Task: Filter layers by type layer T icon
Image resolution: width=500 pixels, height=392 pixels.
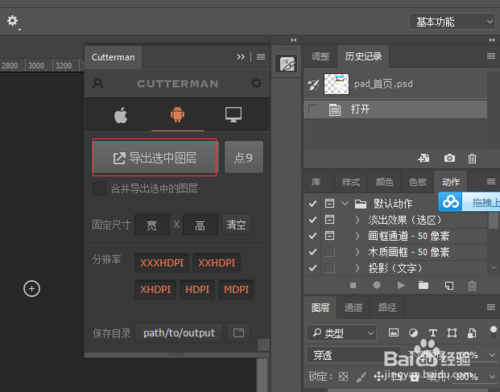Action: tap(433, 333)
